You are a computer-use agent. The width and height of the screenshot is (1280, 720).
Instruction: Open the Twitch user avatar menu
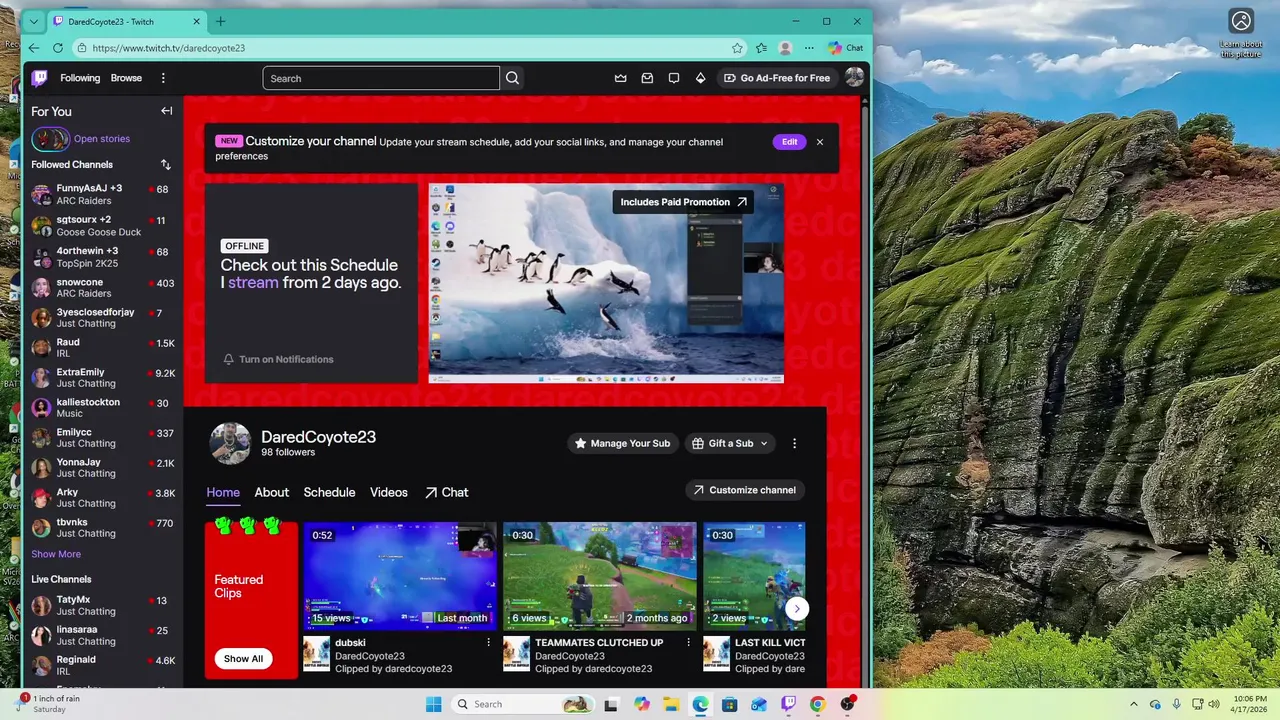click(854, 77)
